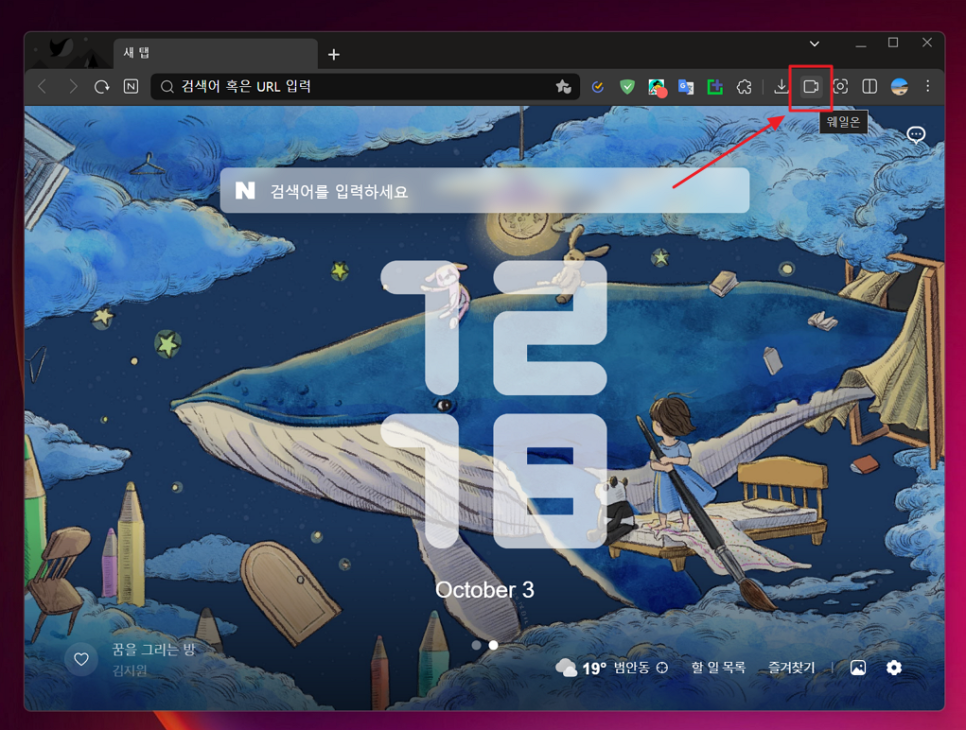Open the profile avatar menu

[899, 87]
